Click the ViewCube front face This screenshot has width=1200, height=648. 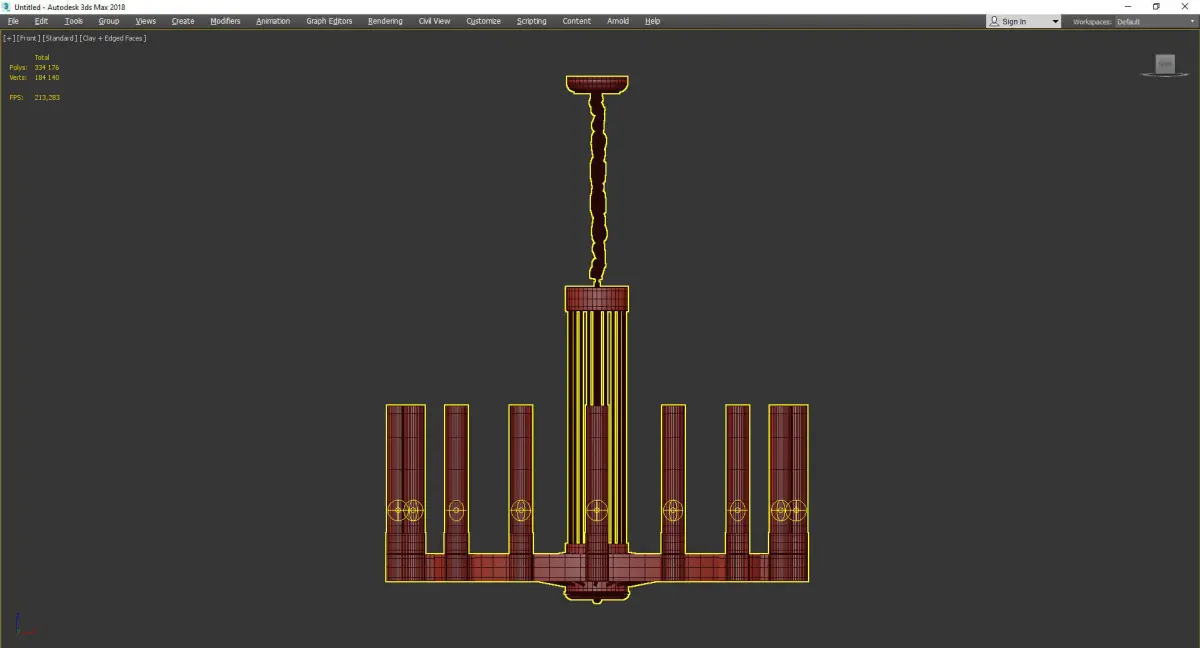click(x=1165, y=64)
